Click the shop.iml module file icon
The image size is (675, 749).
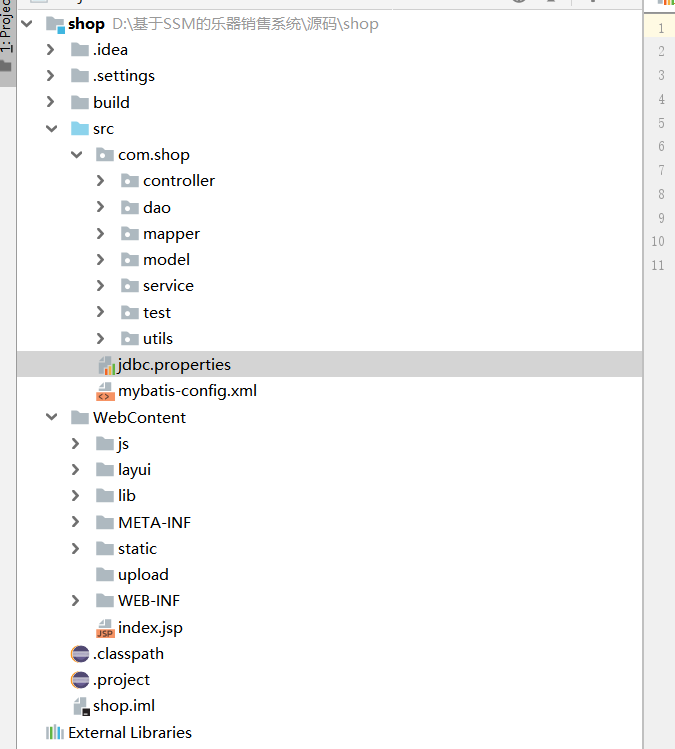pyautogui.click(x=81, y=706)
